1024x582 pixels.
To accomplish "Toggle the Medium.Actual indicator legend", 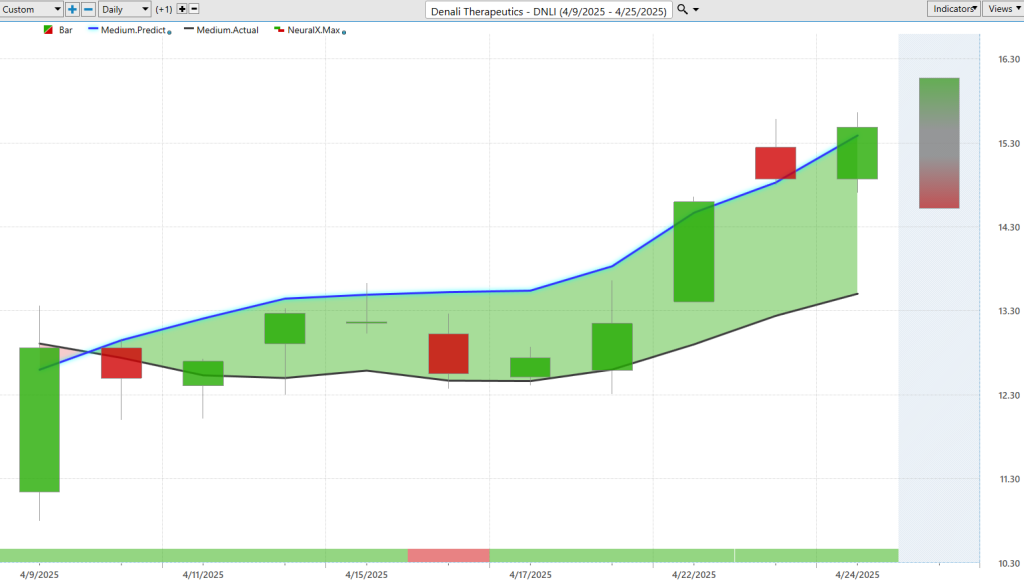I will (227, 30).
